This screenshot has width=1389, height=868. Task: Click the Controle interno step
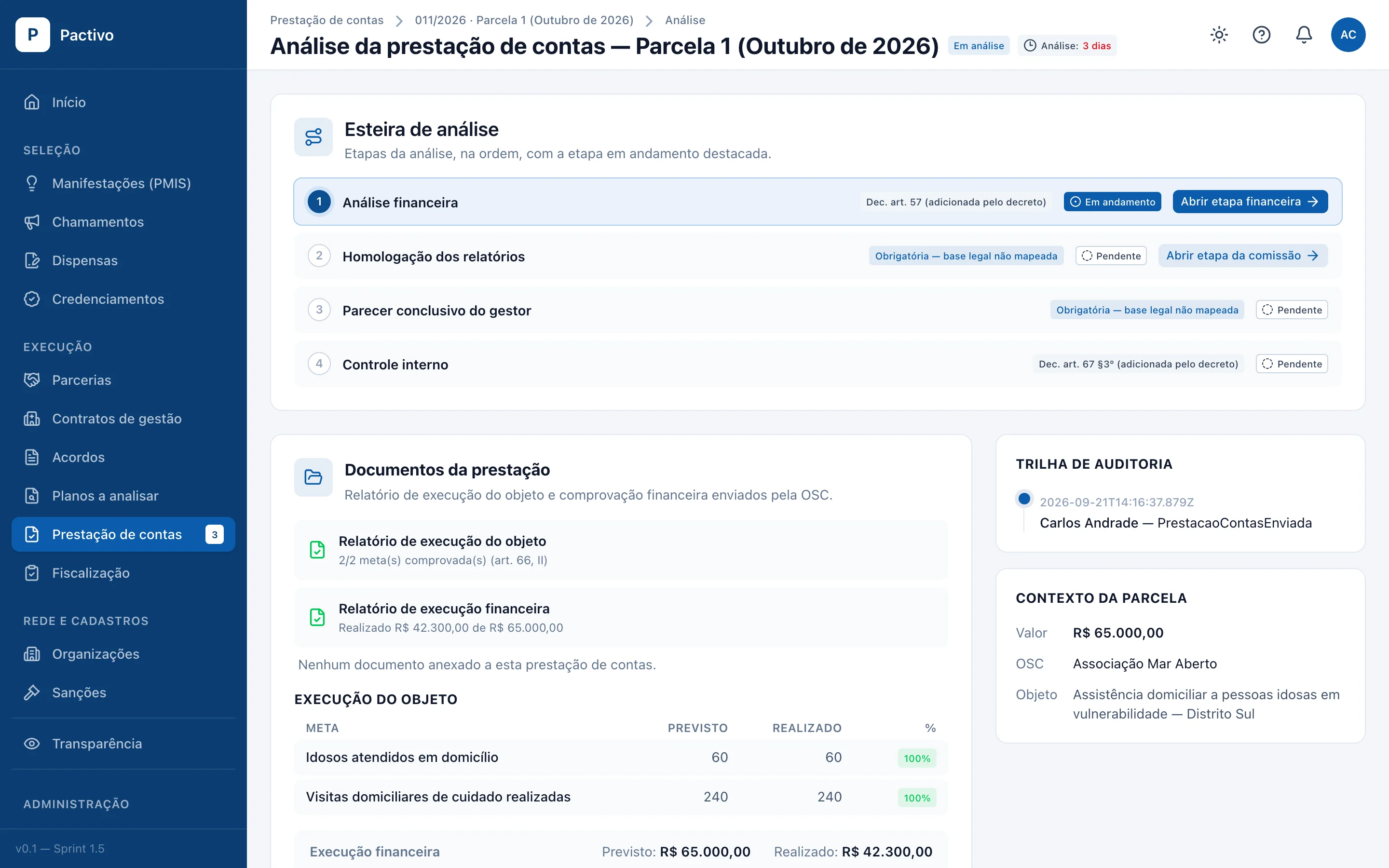click(817, 364)
